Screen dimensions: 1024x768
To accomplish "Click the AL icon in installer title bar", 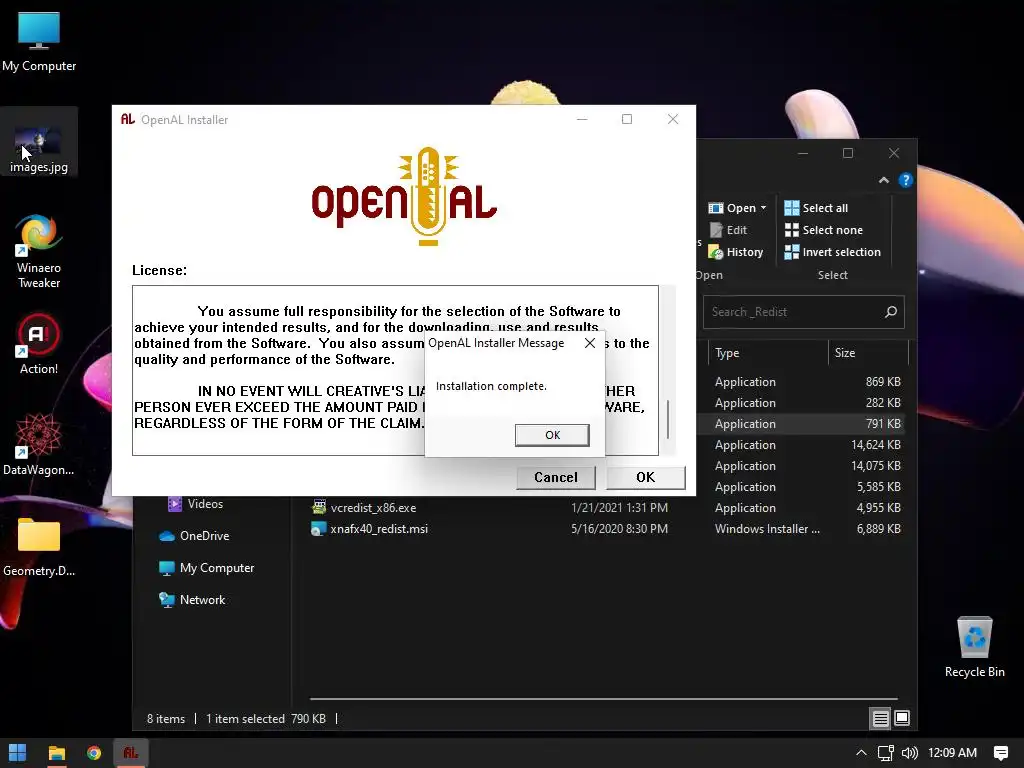I will (127, 119).
